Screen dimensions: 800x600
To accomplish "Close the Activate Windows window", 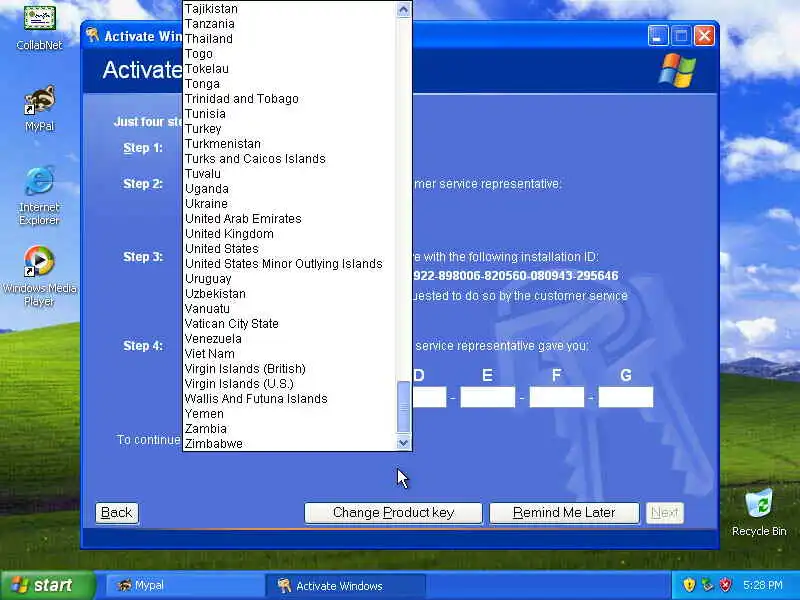I will coord(704,36).
